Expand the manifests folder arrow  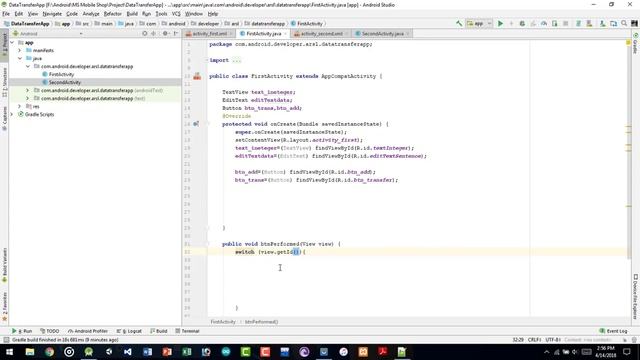20,51
